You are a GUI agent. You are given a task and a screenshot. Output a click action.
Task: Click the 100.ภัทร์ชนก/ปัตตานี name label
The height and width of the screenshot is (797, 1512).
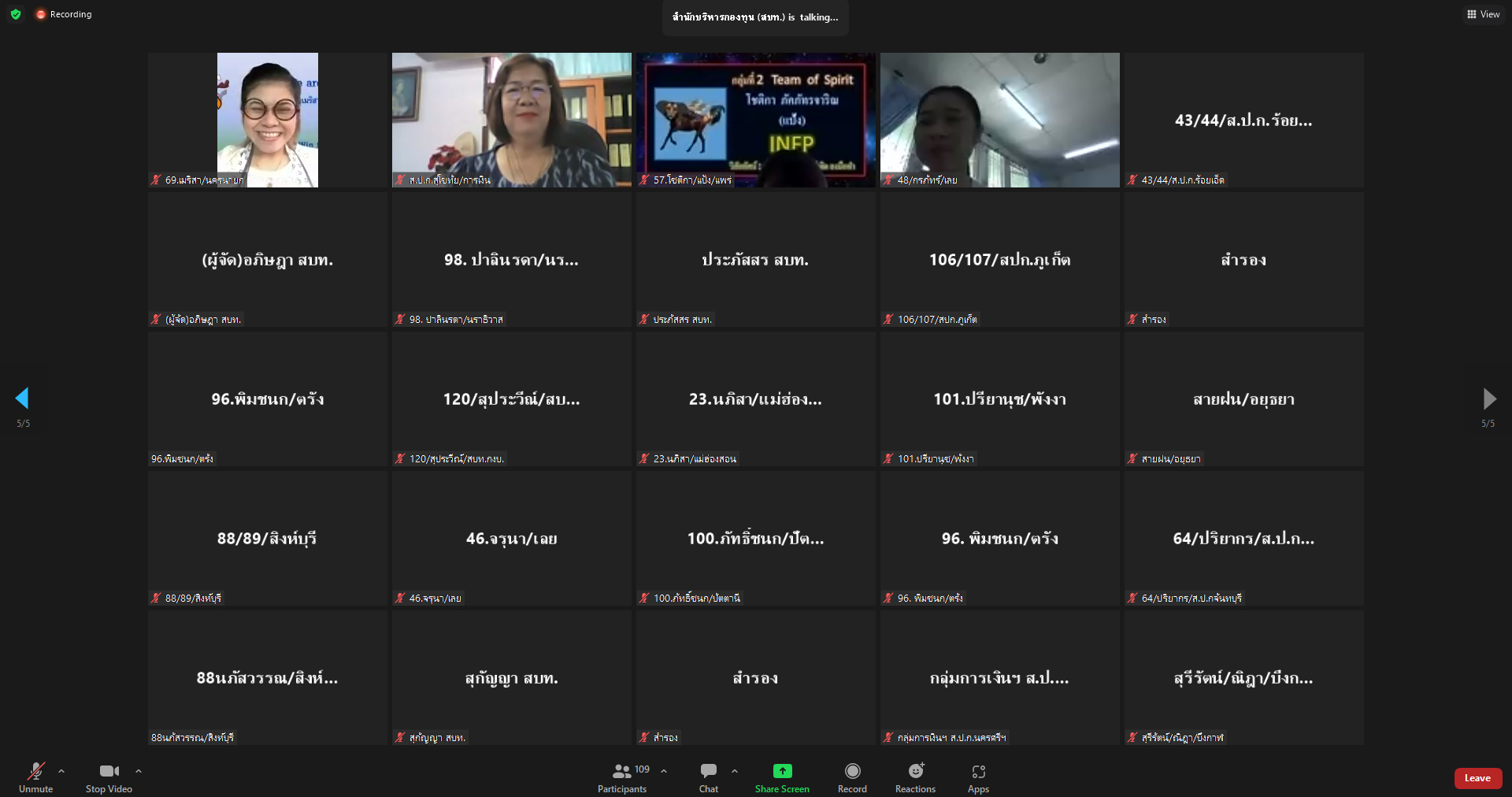[697, 599]
